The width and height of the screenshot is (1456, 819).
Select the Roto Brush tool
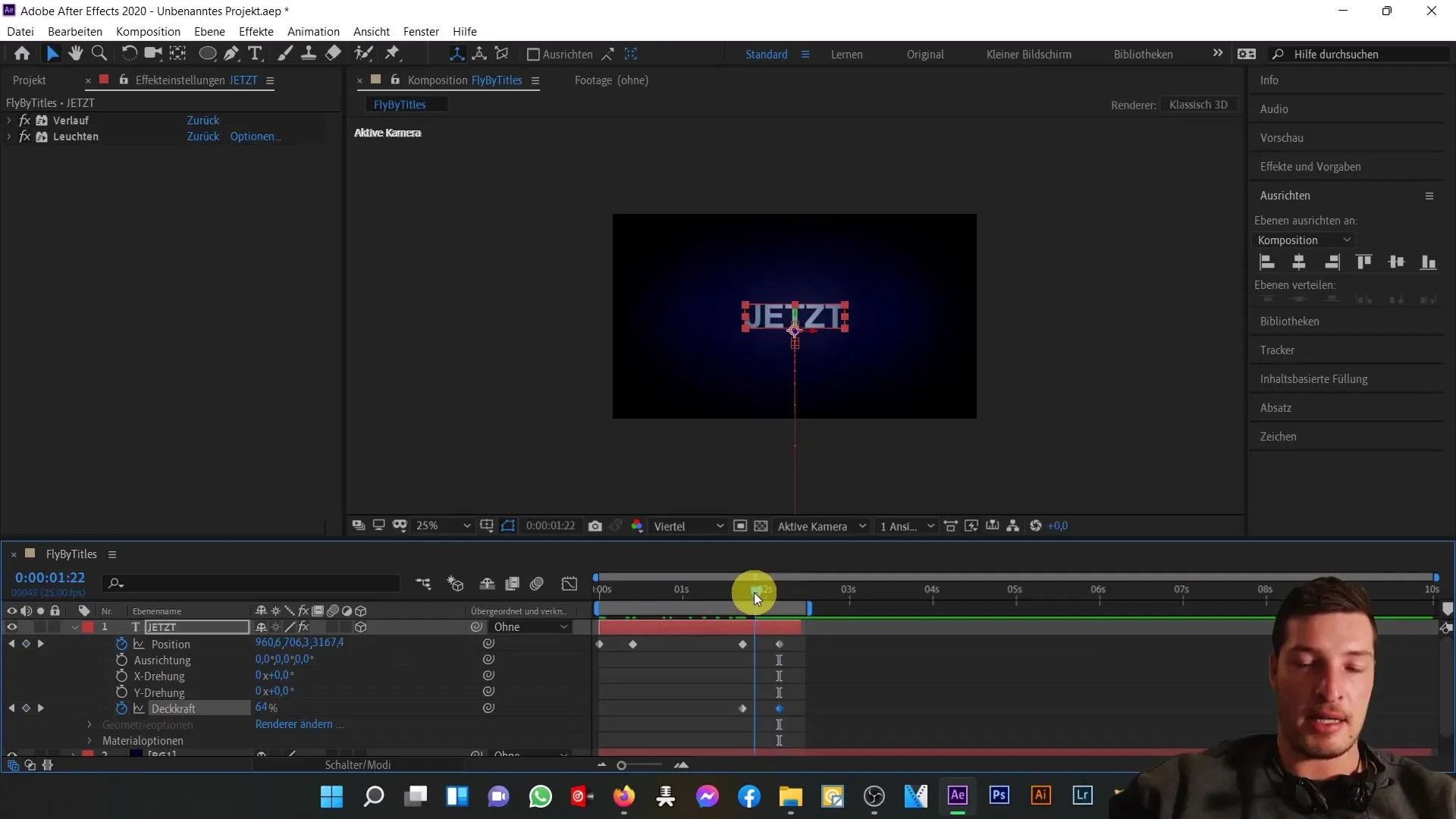pos(364,53)
